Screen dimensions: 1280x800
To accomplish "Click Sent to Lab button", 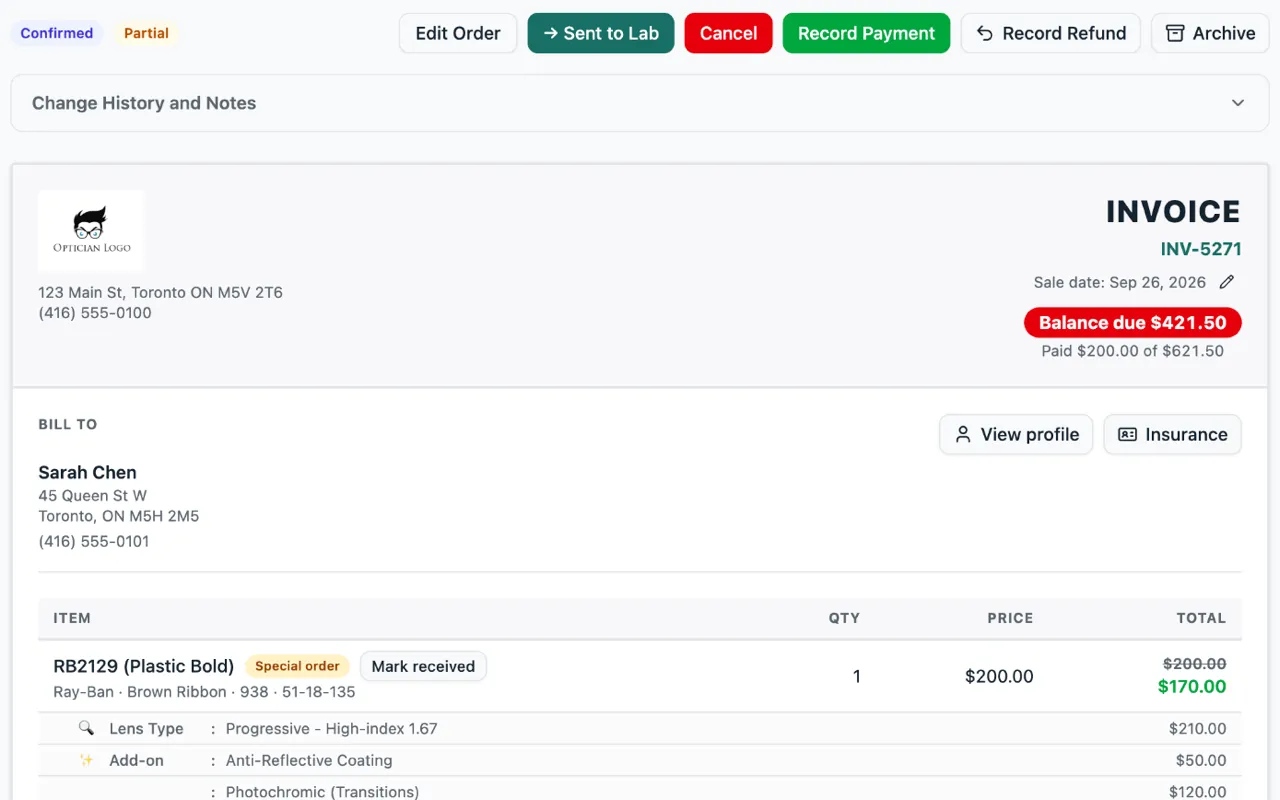I will (x=601, y=33).
